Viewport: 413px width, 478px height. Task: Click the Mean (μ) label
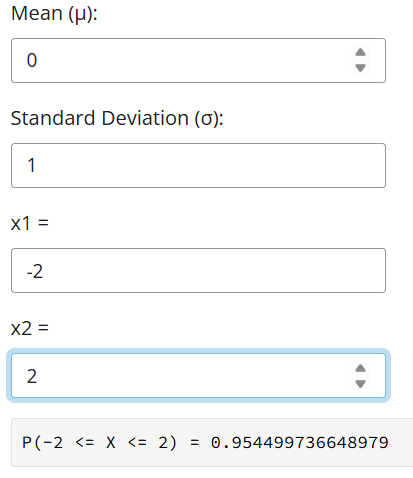click(x=54, y=14)
